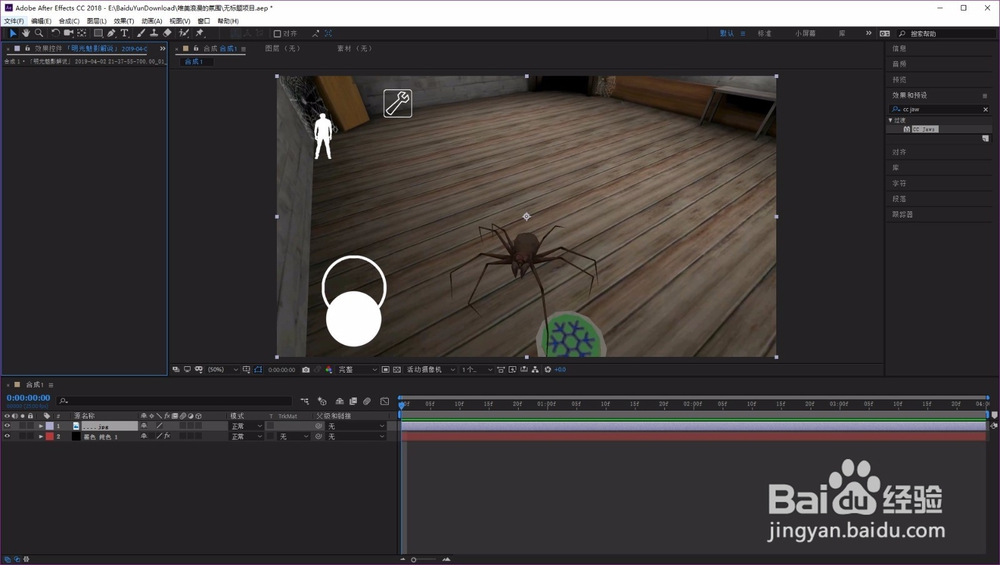Screen dimensions: 1000x565
Task: Select the Selection arrow tool
Action: point(13,33)
